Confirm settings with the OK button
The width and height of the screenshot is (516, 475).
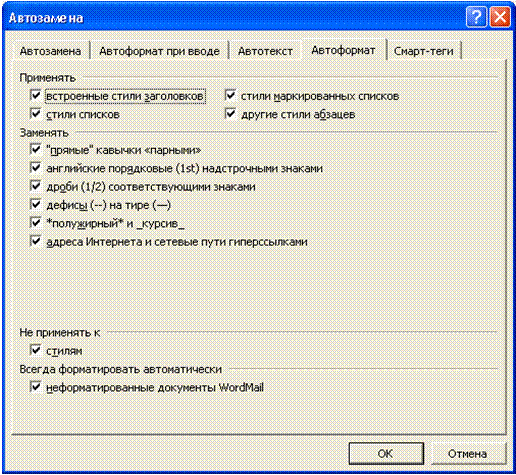pos(386,453)
